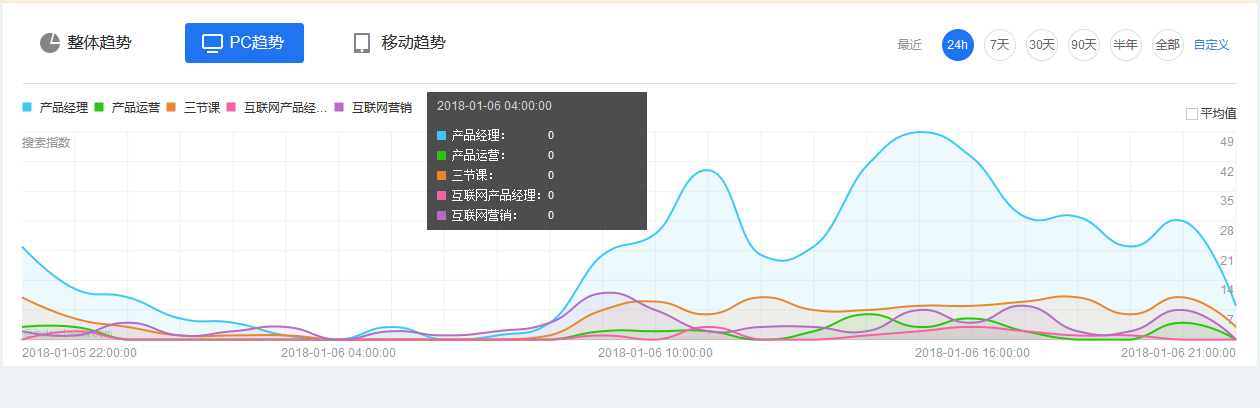The image size is (1260, 408).
Task: Toggle the 产品经理 legend label
Action: (x=64, y=107)
